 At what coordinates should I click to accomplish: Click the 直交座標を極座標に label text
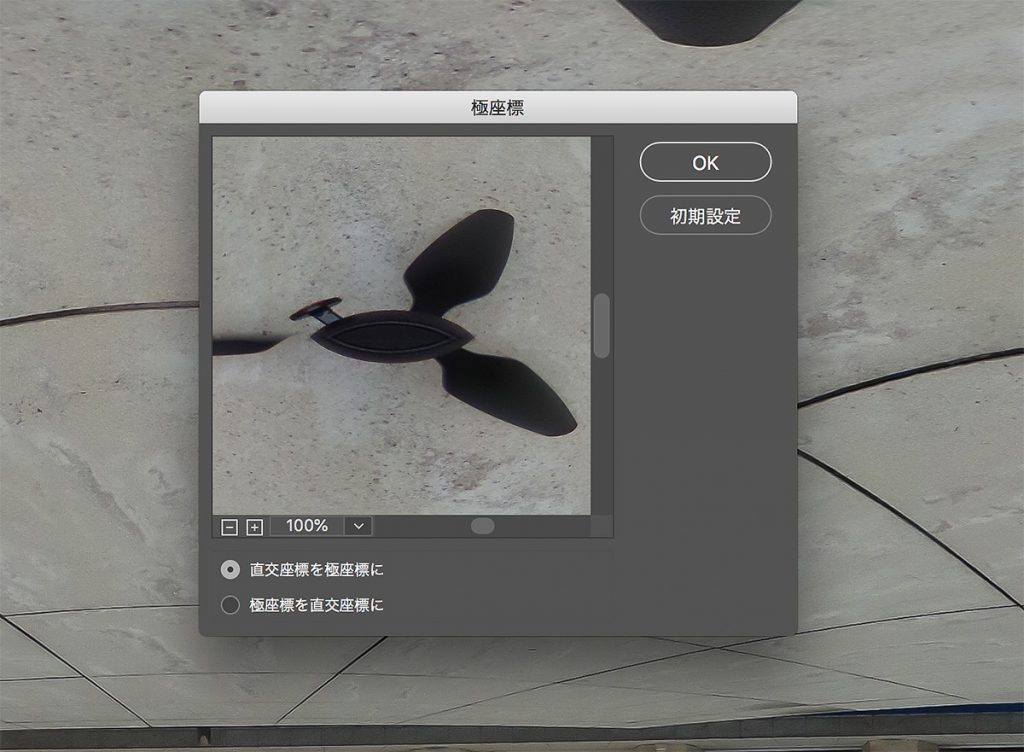316,570
